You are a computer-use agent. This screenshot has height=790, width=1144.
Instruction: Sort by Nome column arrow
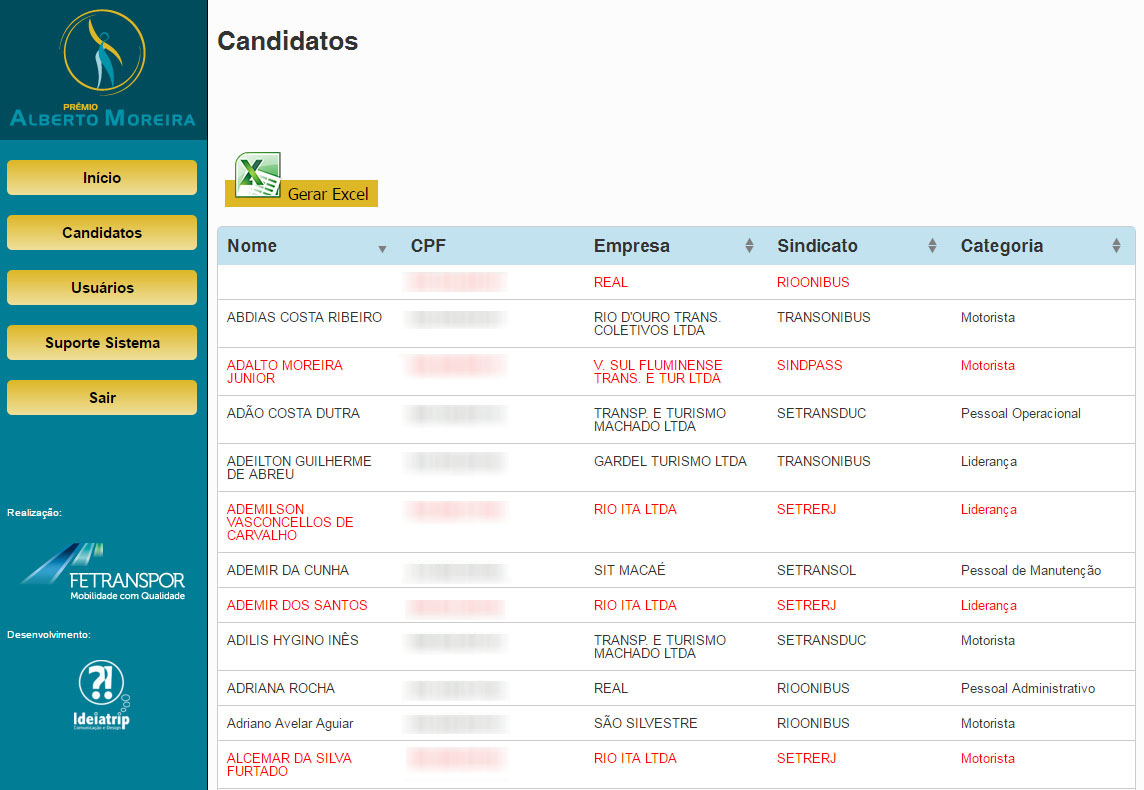[x=382, y=248]
